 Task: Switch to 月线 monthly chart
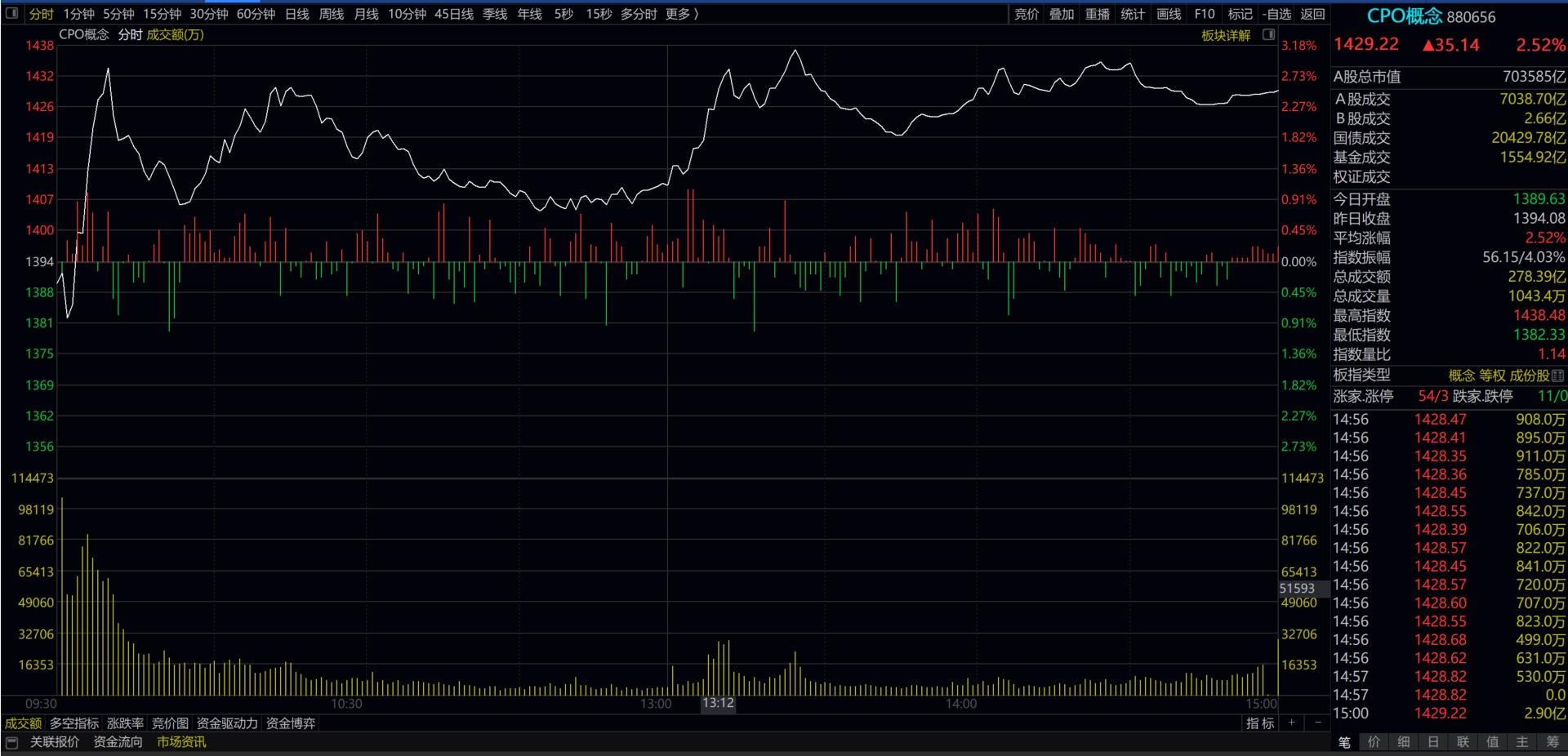tap(366, 14)
